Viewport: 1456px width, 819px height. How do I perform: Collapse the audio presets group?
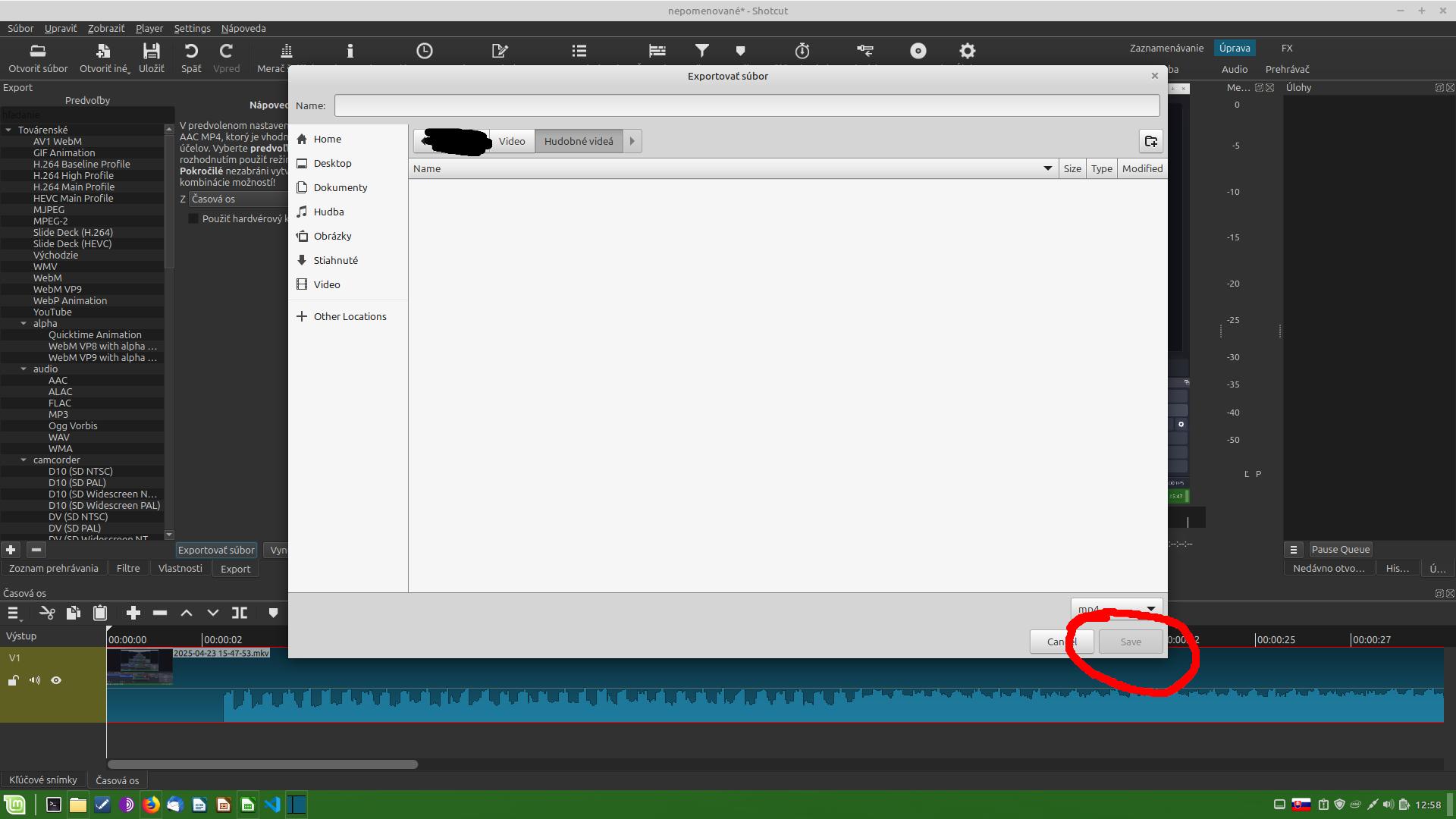pos(24,369)
